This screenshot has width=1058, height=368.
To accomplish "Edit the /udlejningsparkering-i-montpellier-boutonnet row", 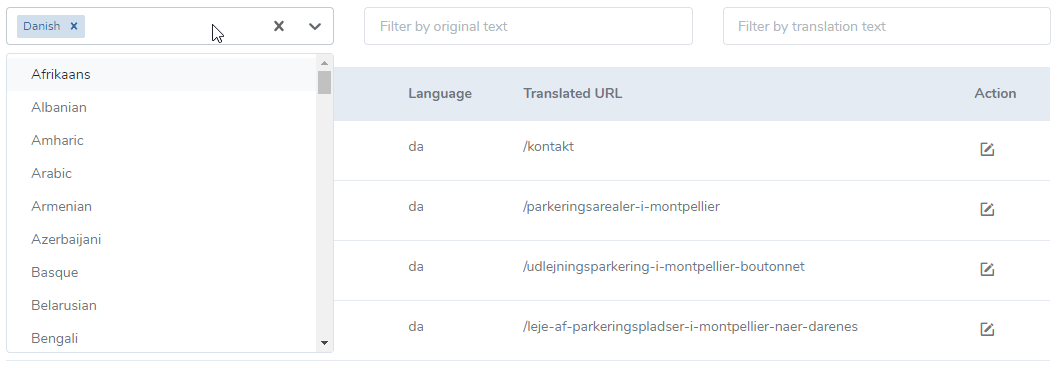I will 987,269.
